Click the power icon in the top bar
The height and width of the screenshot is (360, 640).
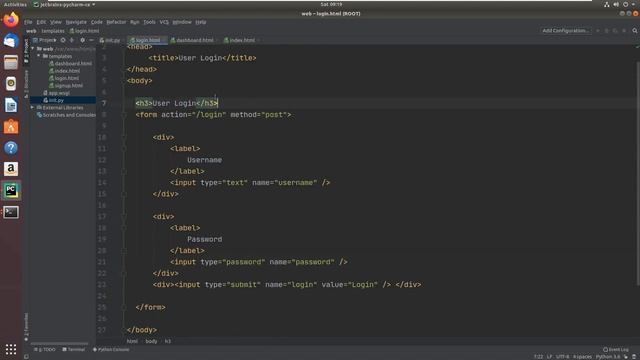pyautogui.click(x=626, y=4)
